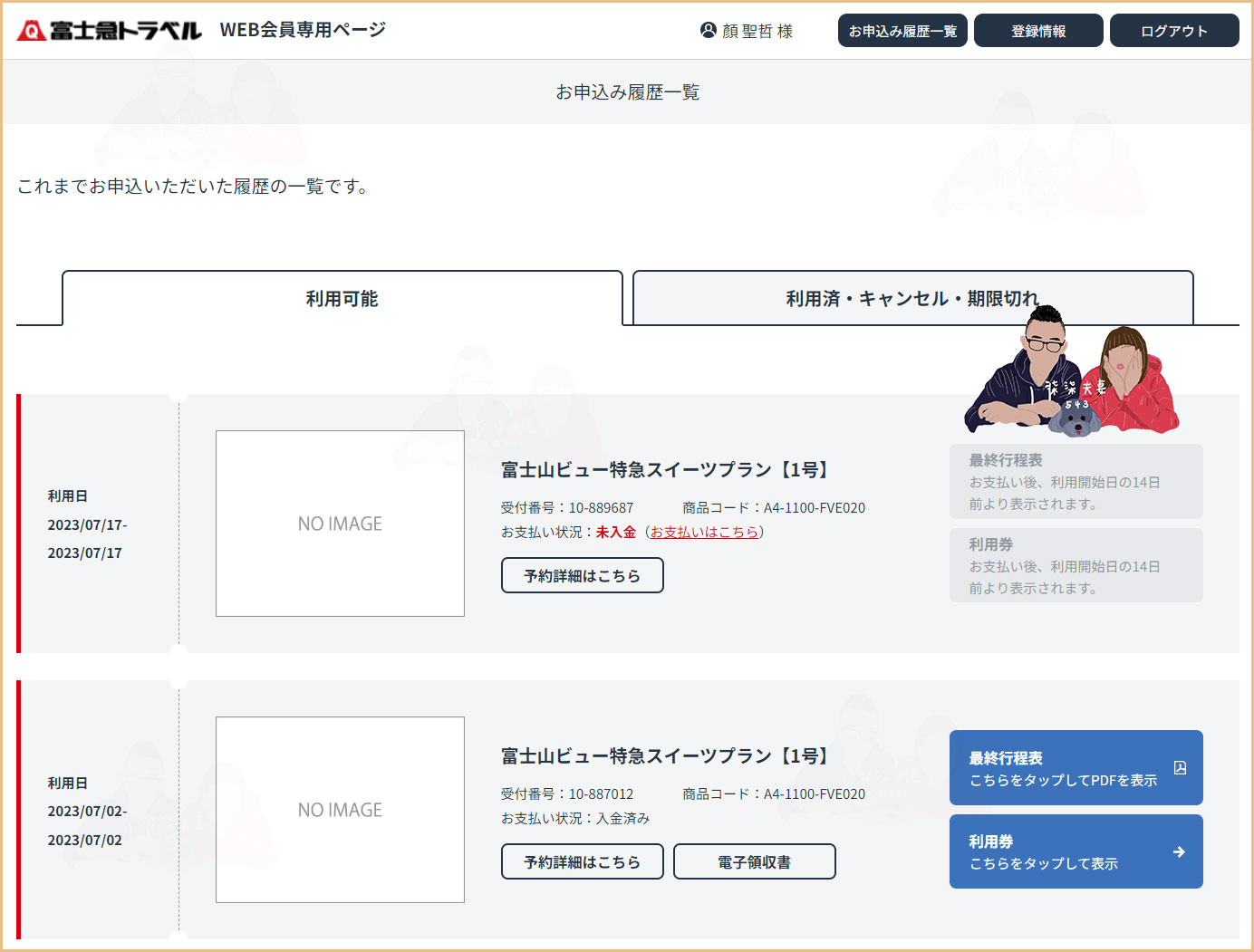
Task: Open the 登録情報 page
Action: pyautogui.click(x=1038, y=31)
